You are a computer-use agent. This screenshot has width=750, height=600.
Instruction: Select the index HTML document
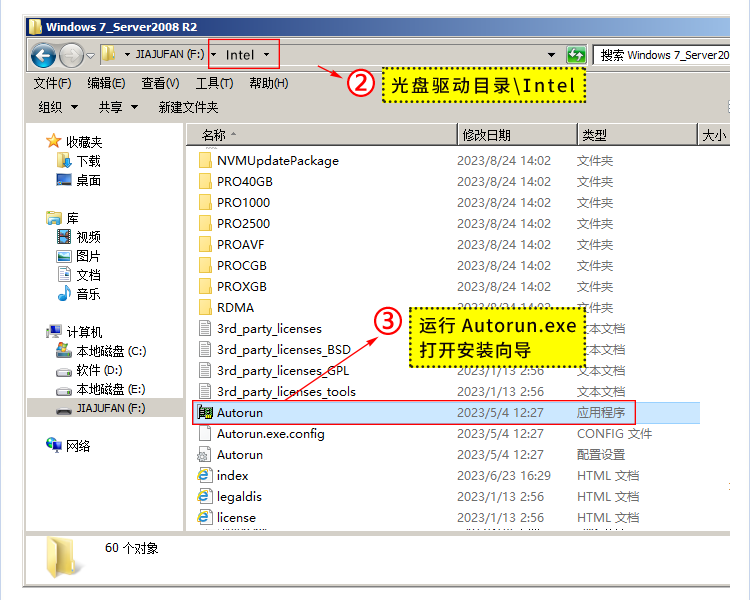[232, 475]
